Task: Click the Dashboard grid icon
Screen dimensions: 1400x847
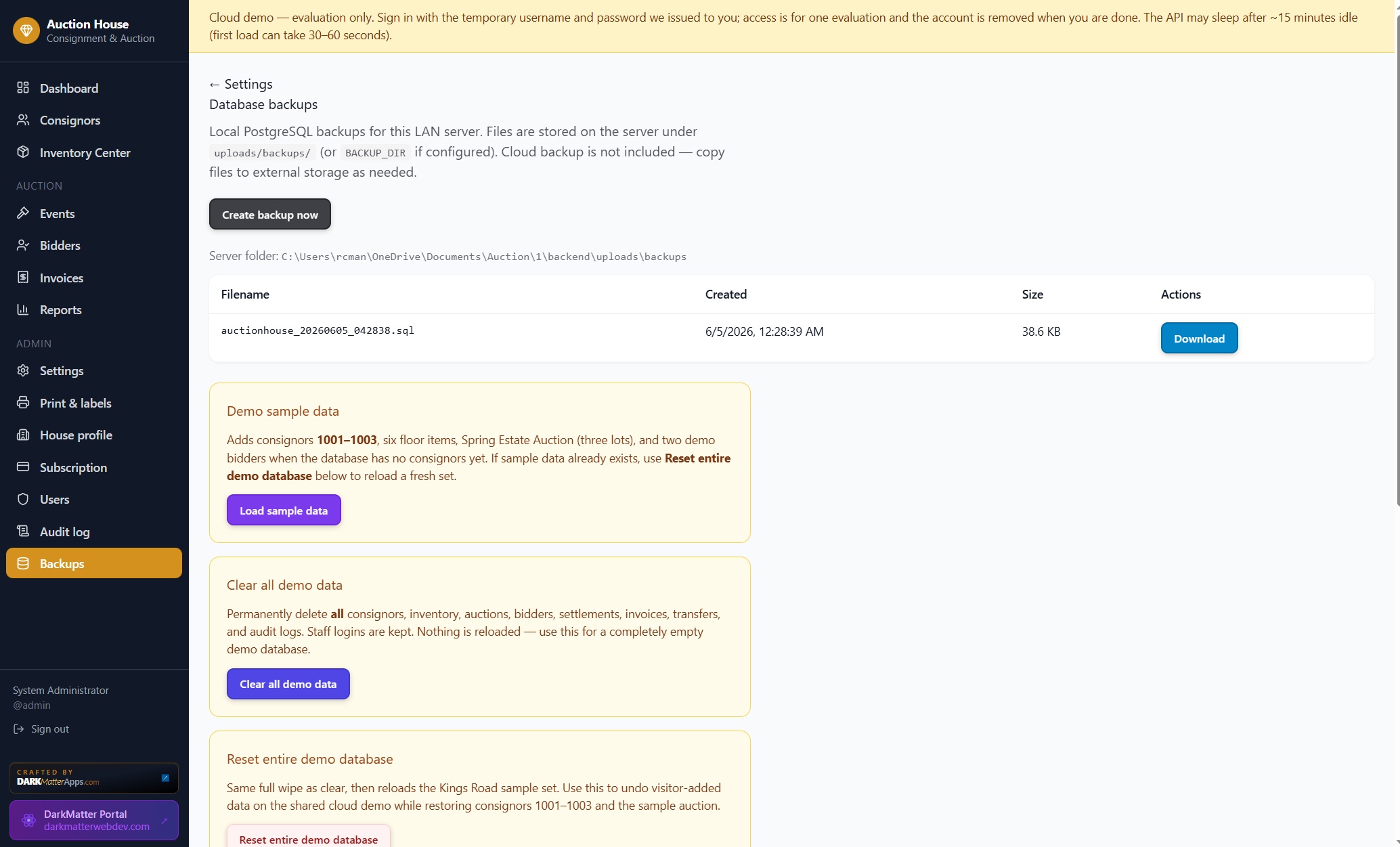Action: coord(23,88)
